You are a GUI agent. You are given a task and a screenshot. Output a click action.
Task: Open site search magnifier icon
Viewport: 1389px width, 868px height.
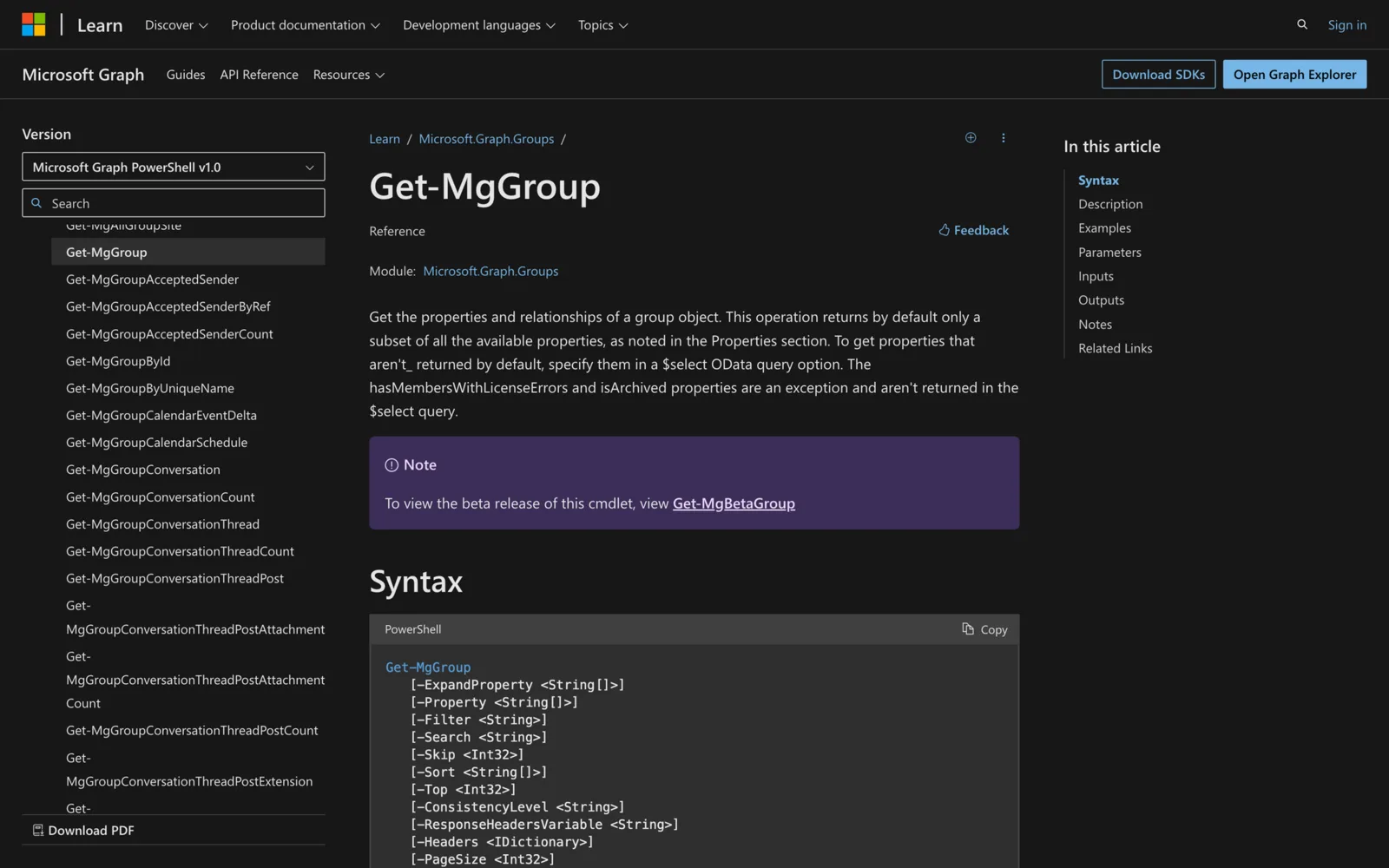pos(1302,24)
